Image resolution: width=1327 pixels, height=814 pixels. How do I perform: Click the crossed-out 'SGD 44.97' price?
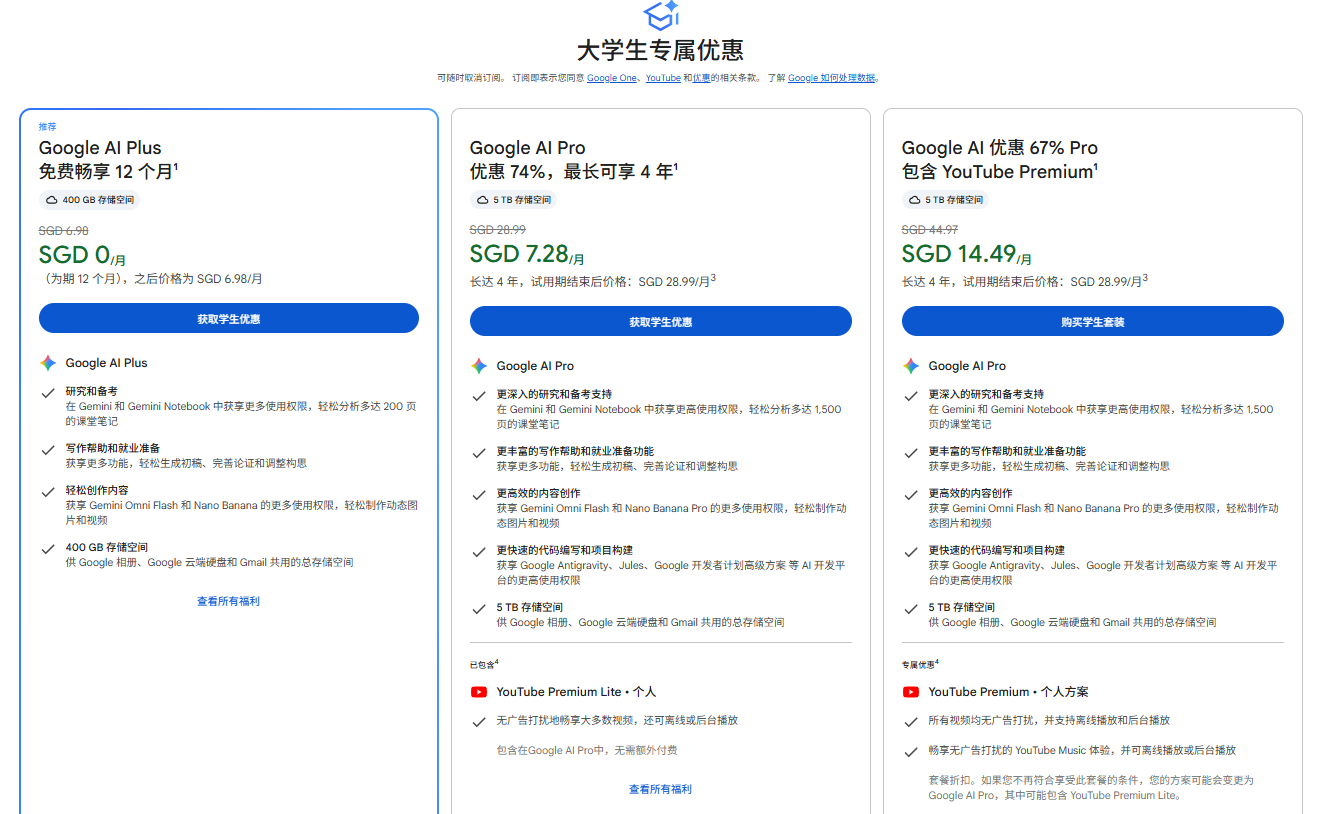[x=930, y=230]
